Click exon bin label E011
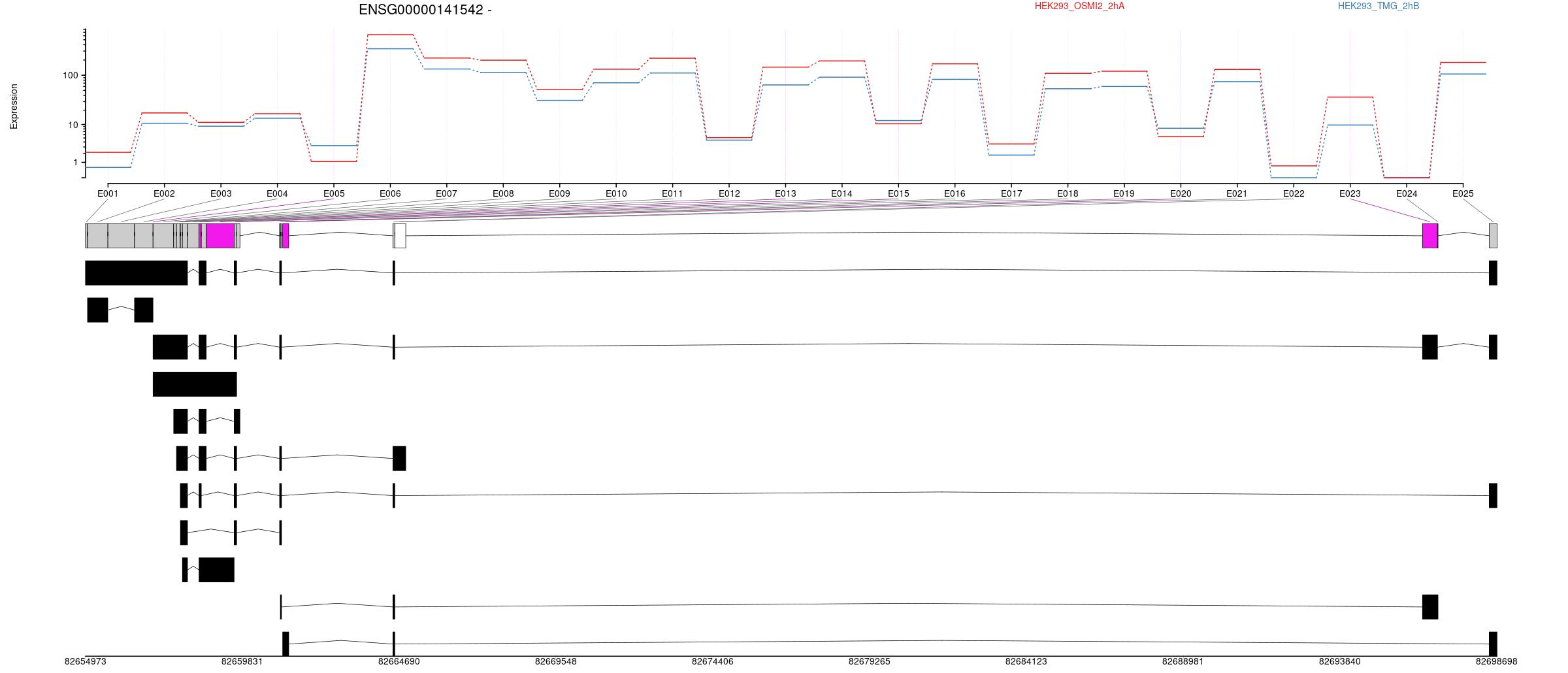Screen dimensions: 1568x673 [672, 193]
